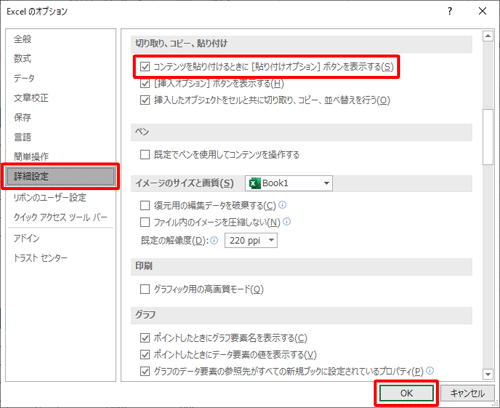Select 保存 category
The width and height of the screenshot is (500, 408).
click(60, 117)
